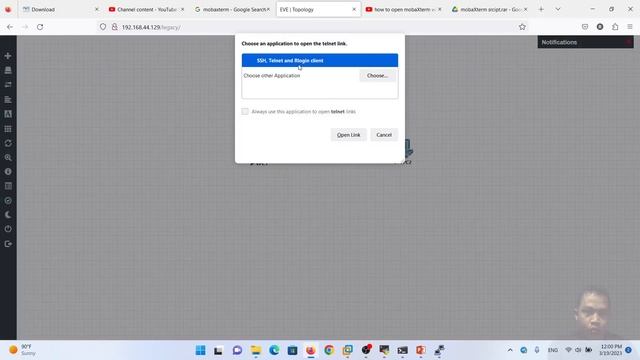Click the letter A text sidebar icon
640x360 pixels.
click(x=8, y=114)
